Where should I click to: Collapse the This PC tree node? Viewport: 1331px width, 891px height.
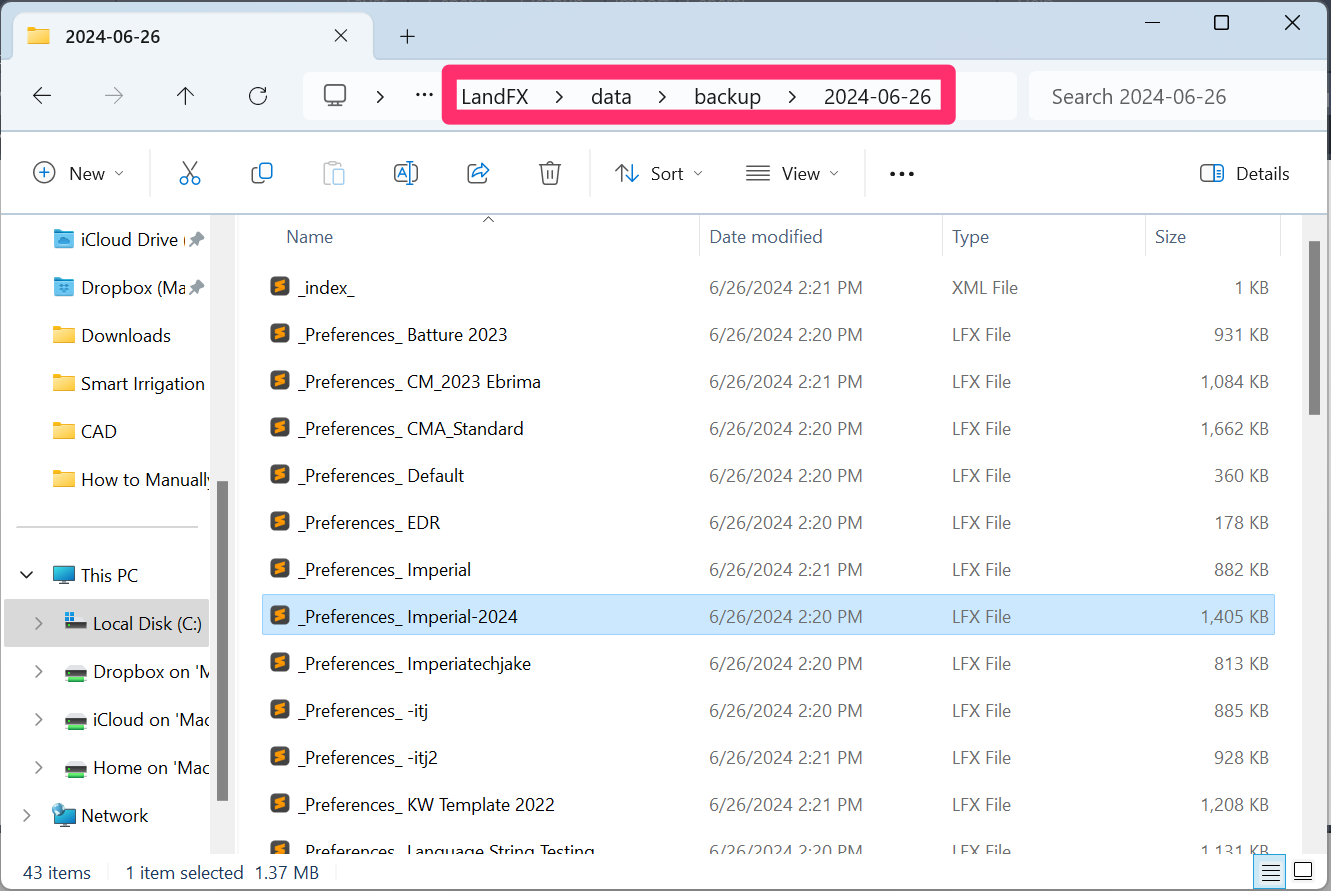coord(26,575)
